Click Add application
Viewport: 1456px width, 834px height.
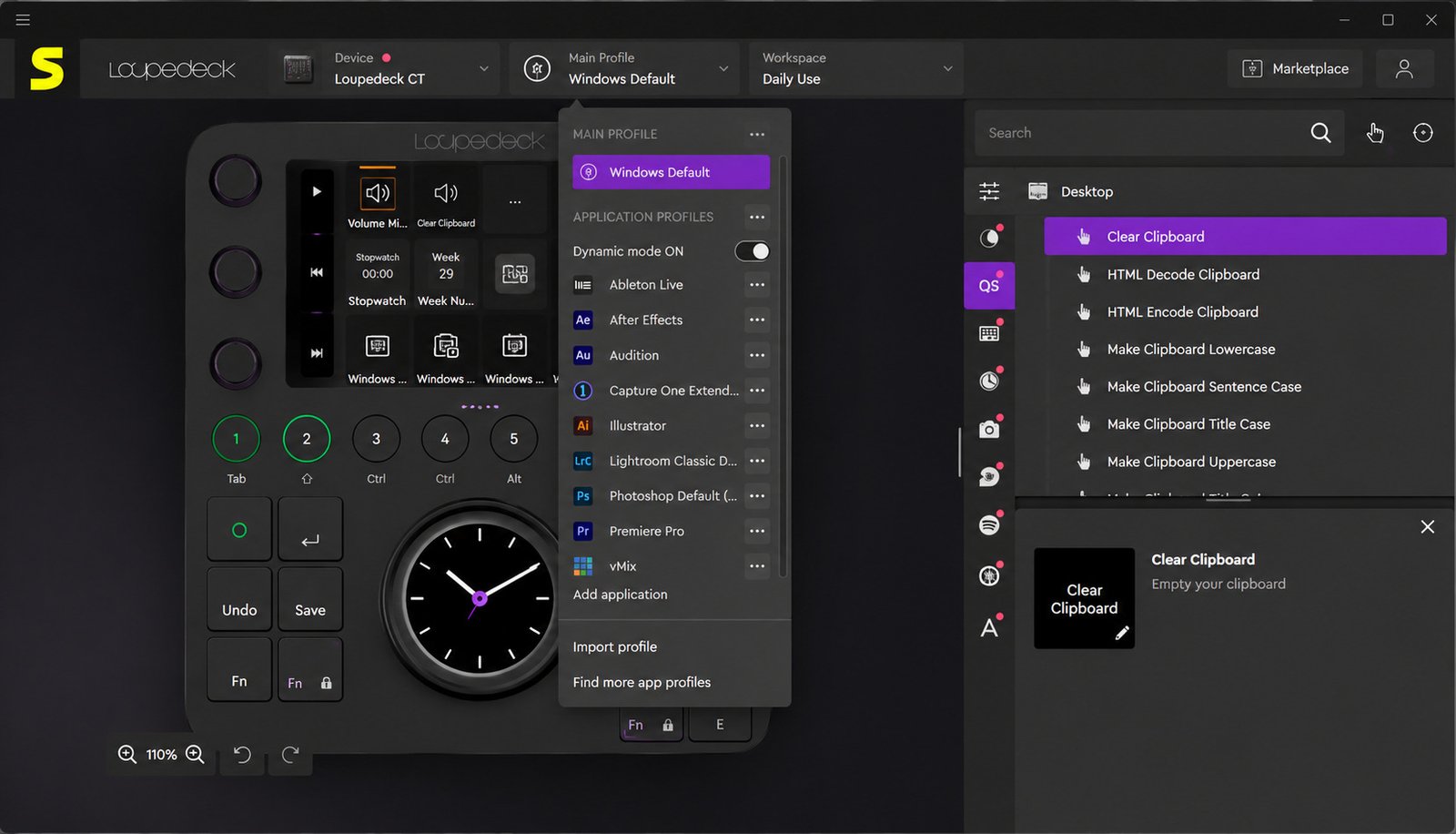[x=620, y=595]
